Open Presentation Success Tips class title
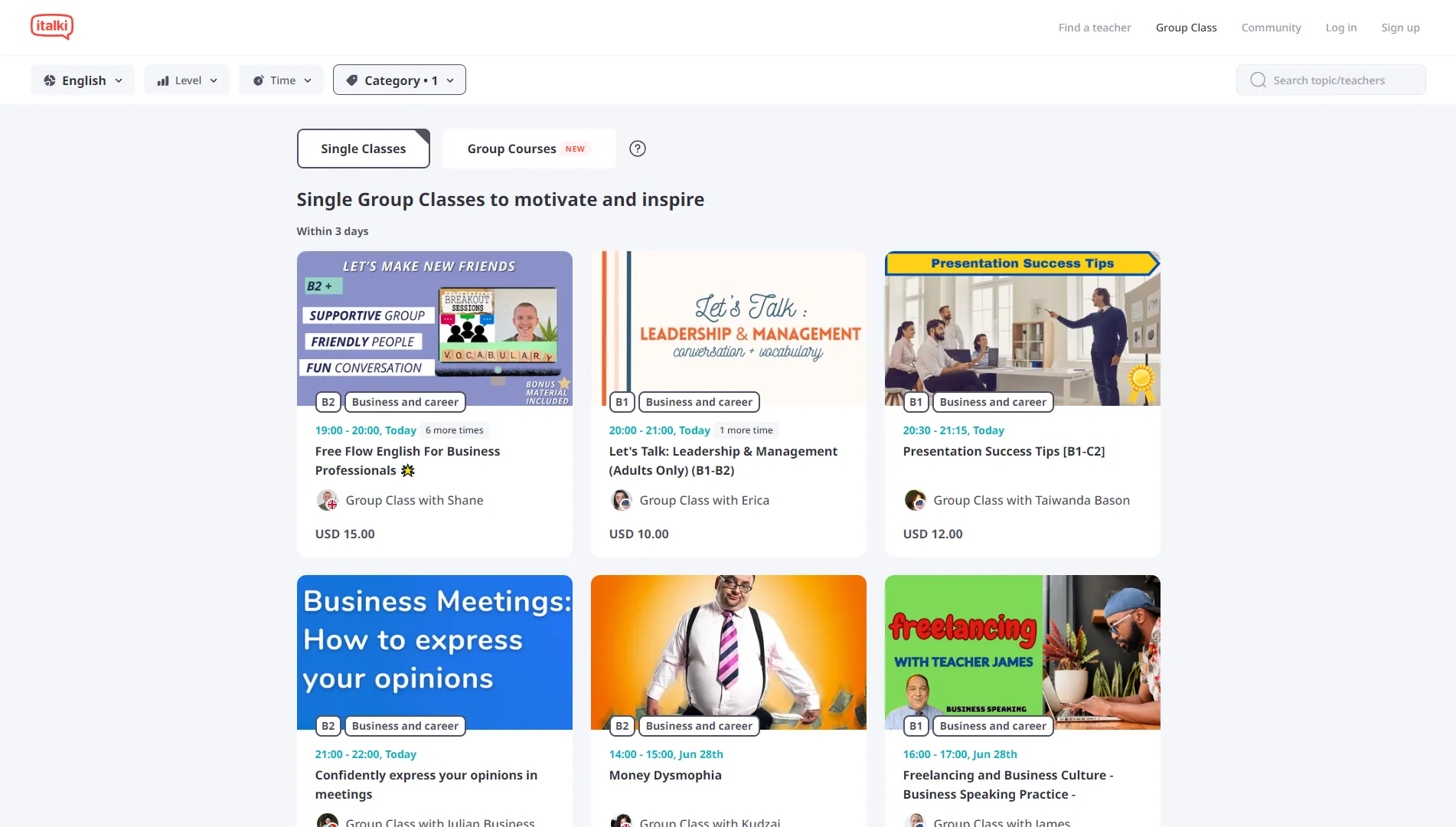Screen dimensions: 1456x827 (x=1004, y=451)
